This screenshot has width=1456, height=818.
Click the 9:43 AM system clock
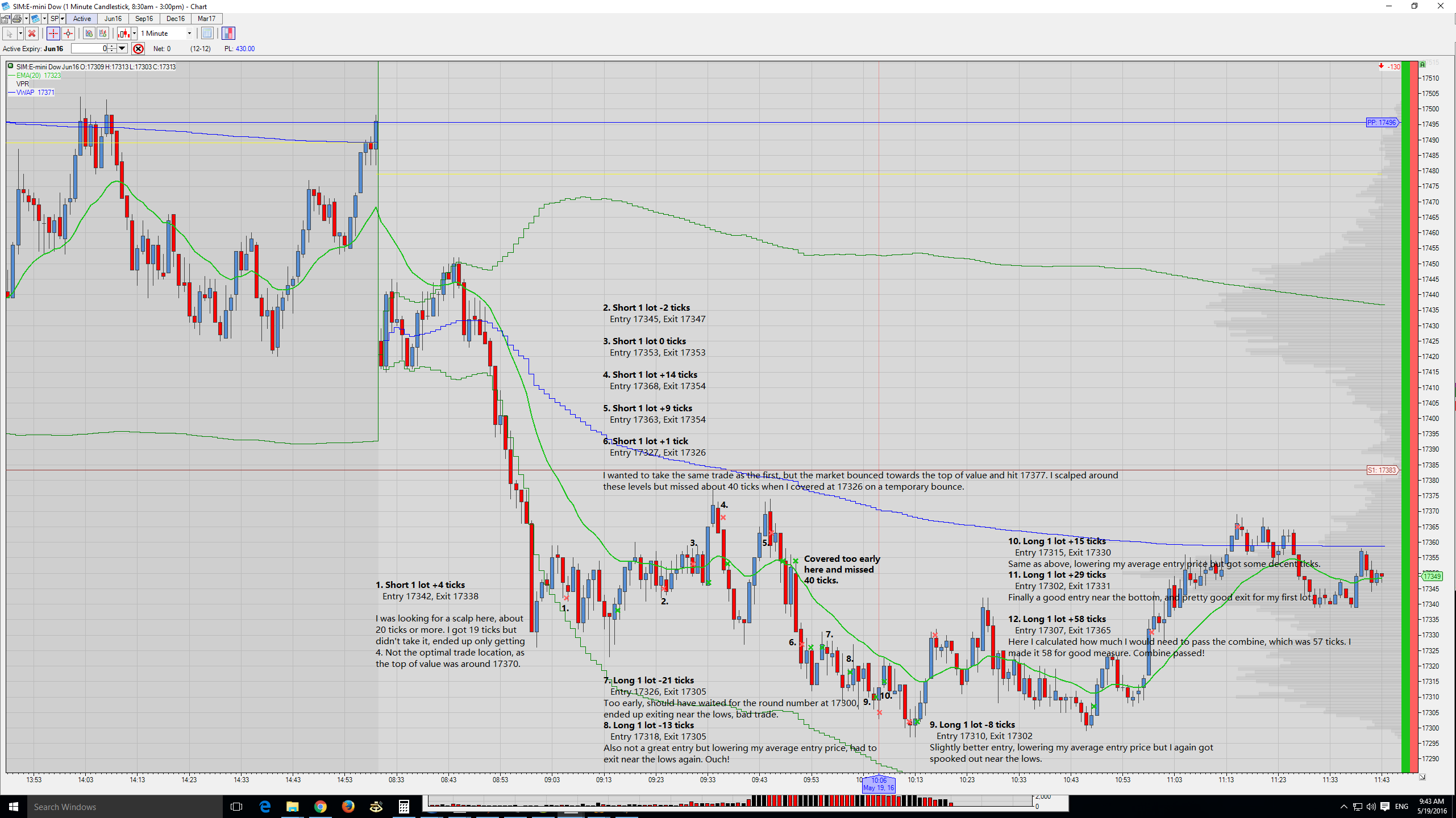[1432, 806]
